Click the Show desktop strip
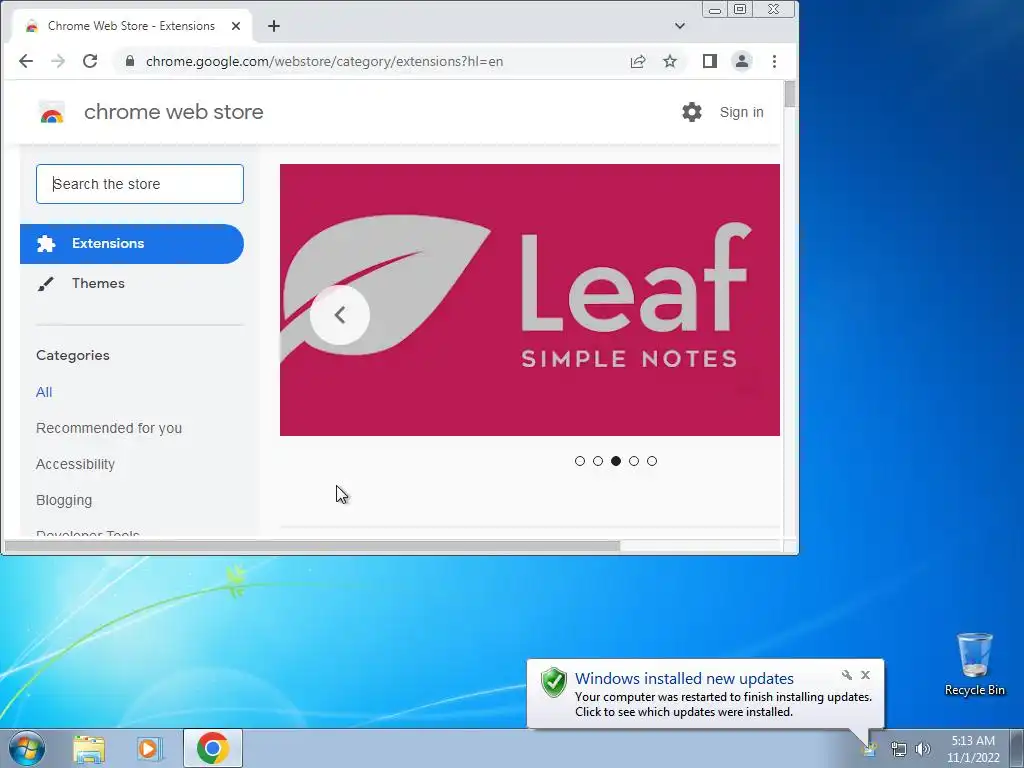This screenshot has width=1024, height=768. (x=1017, y=749)
